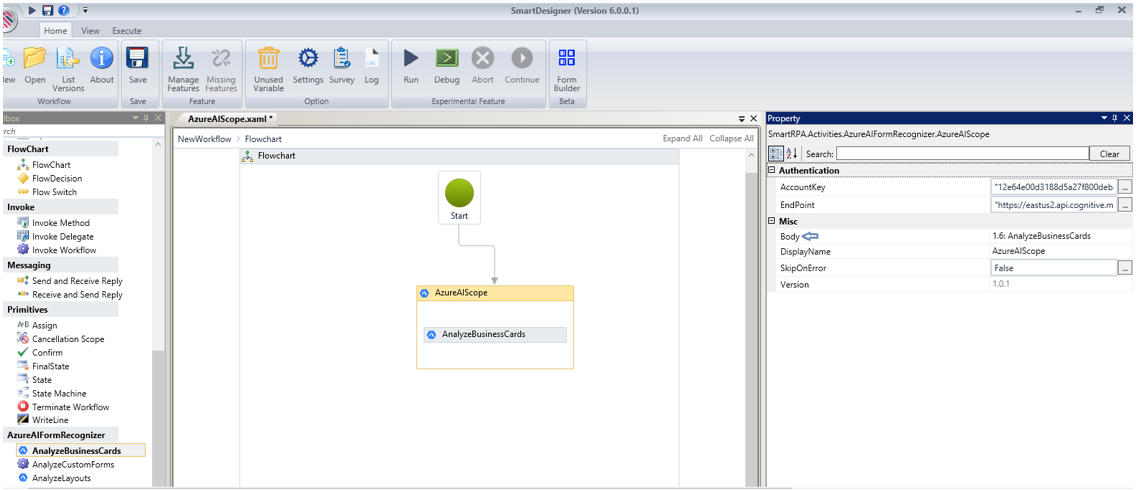Open Settings gear in ribbon
Screen dimensions: 1137x490
point(308,58)
